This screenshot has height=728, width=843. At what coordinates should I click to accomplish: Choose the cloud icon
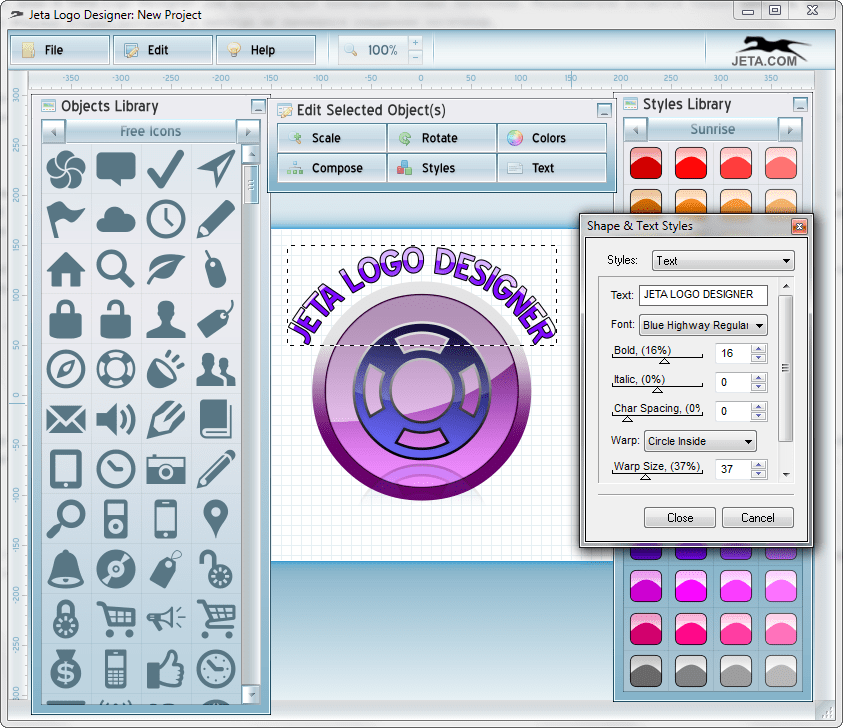(116, 220)
